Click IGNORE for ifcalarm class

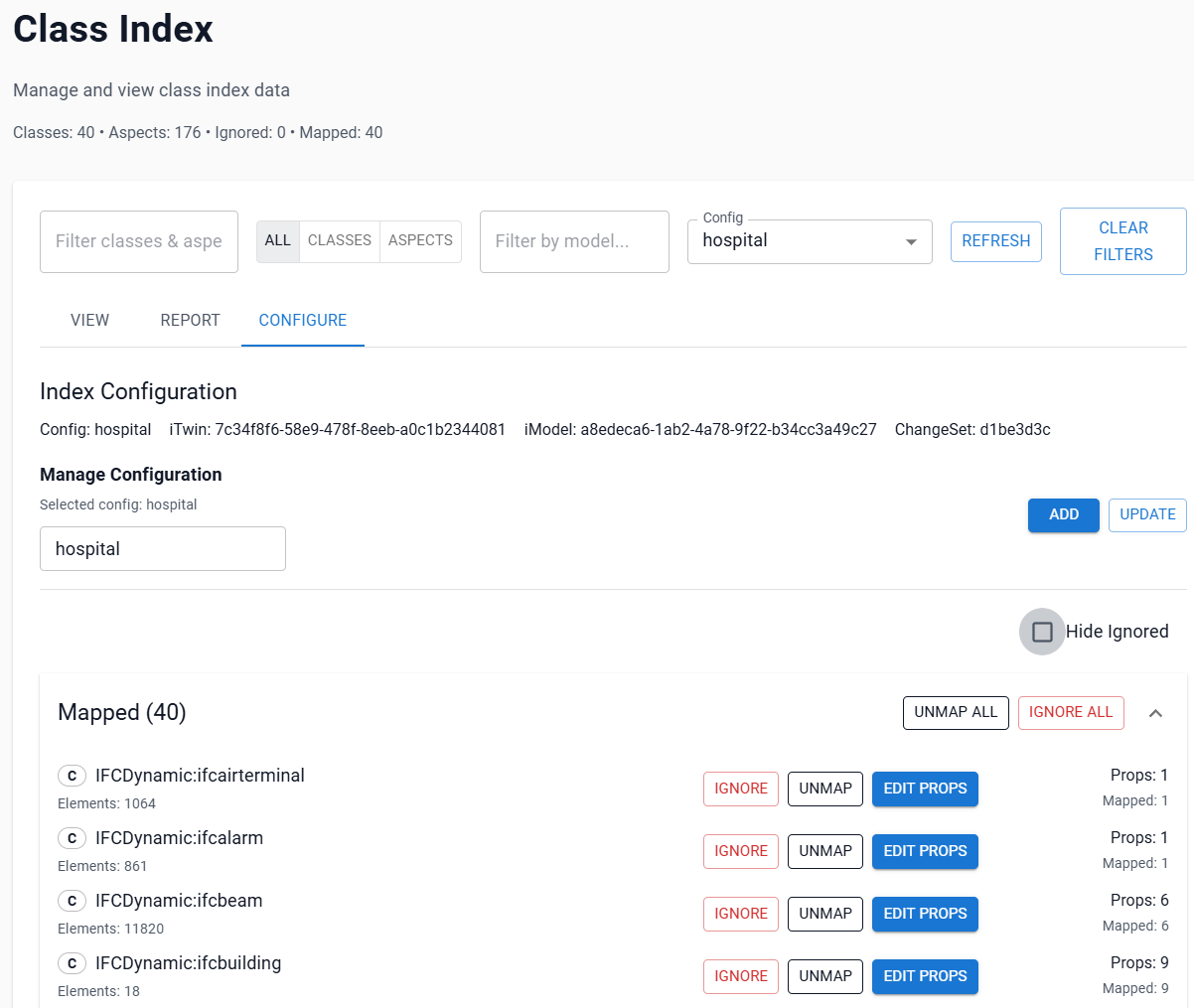point(741,851)
